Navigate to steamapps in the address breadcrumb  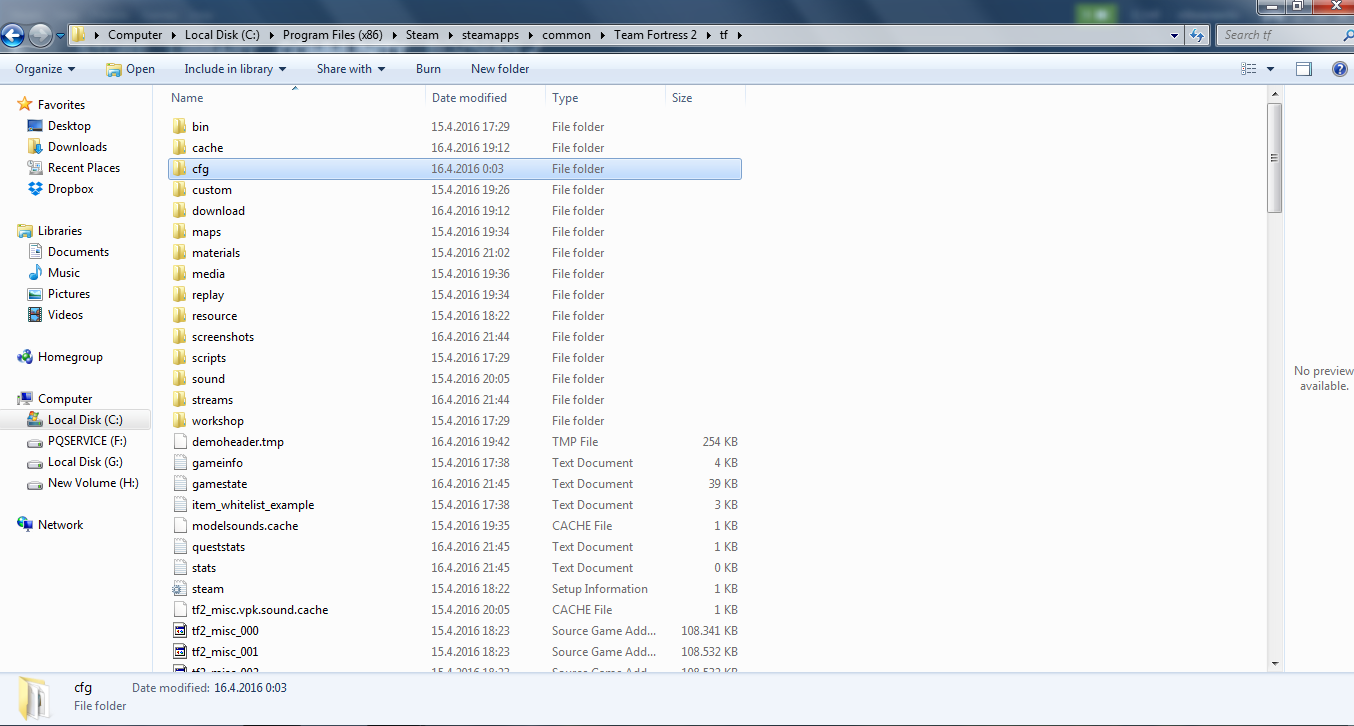pyautogui.click(x=490, y=35)
